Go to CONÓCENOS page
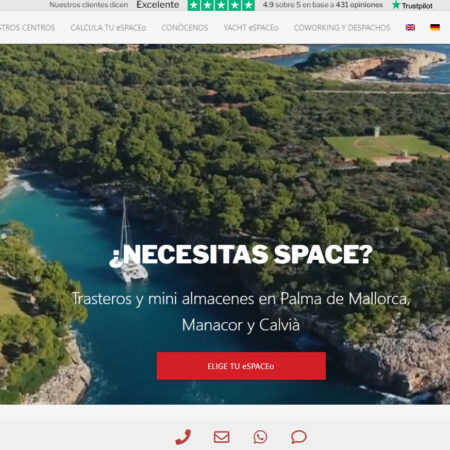Viewport: 450px width, 450px height. pyautogui.click(x=185, y=28)
